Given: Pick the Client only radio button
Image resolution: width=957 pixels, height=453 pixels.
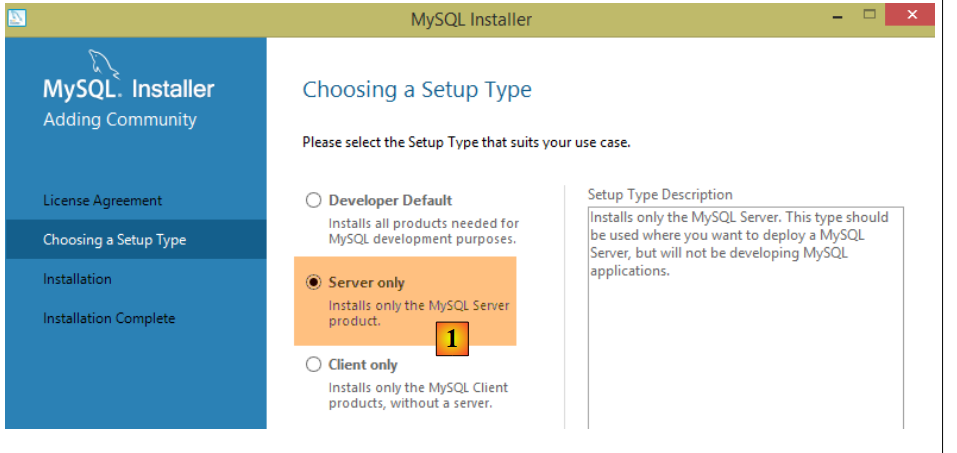Looking at the screenshot, I should coord(314,365).
